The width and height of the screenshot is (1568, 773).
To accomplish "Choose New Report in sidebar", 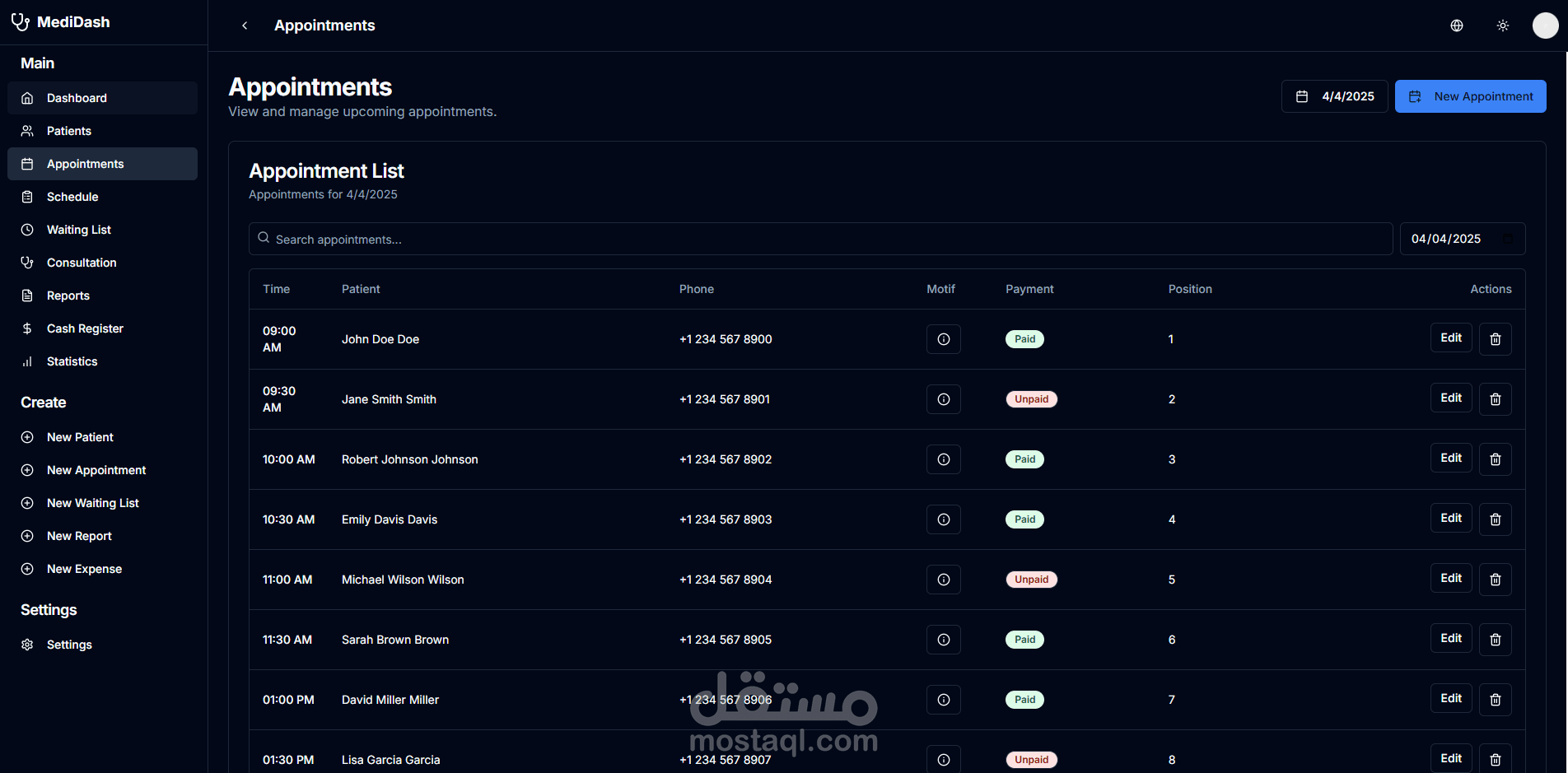I will [x=102, y=536].
